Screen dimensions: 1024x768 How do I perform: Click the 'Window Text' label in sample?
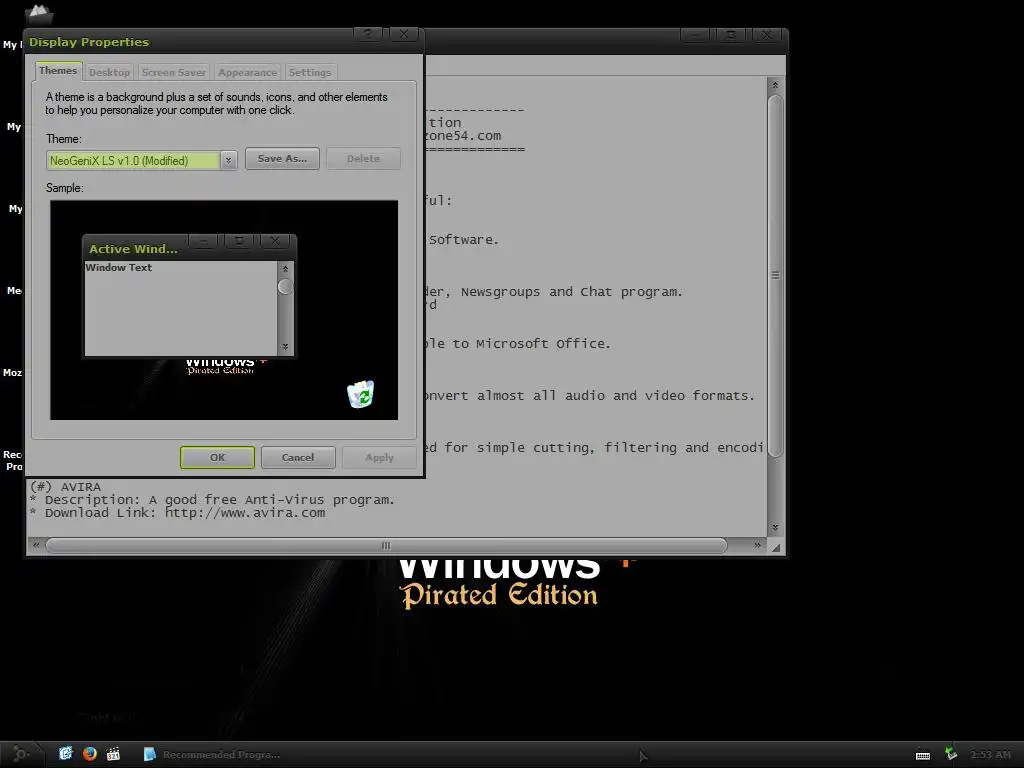click(119, 267)
